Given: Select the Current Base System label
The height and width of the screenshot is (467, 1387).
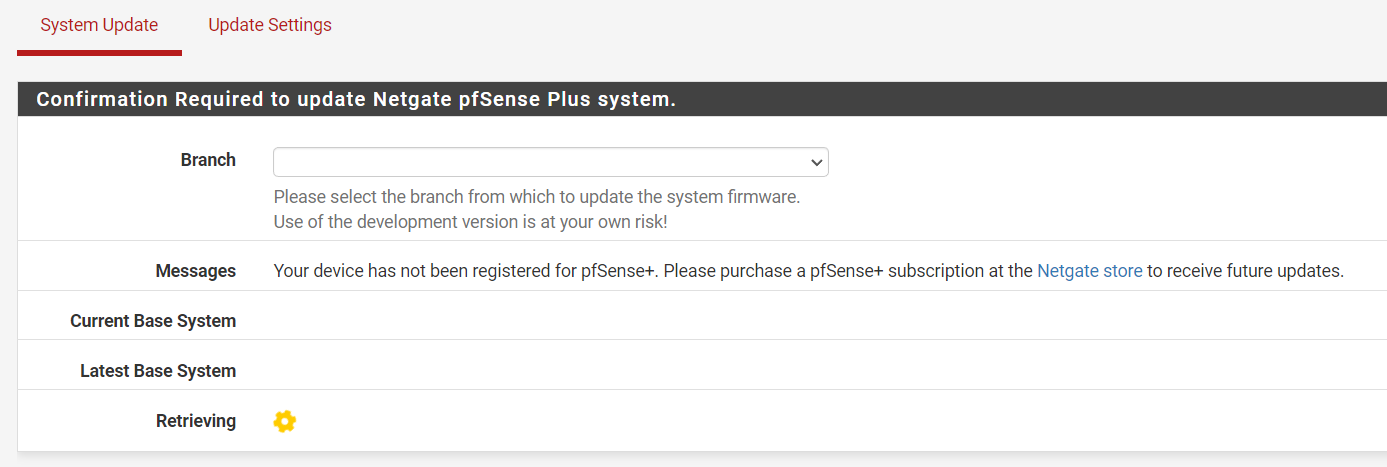Looking at the screenshot, I should coord(153,321).
